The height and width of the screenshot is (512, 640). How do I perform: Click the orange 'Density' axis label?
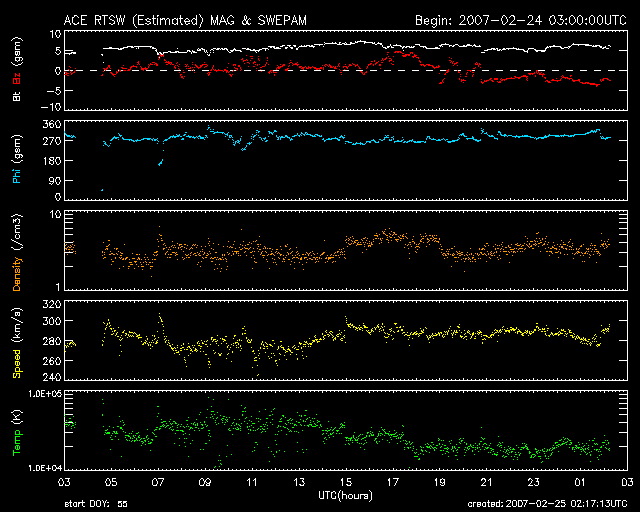coord(17,274)
